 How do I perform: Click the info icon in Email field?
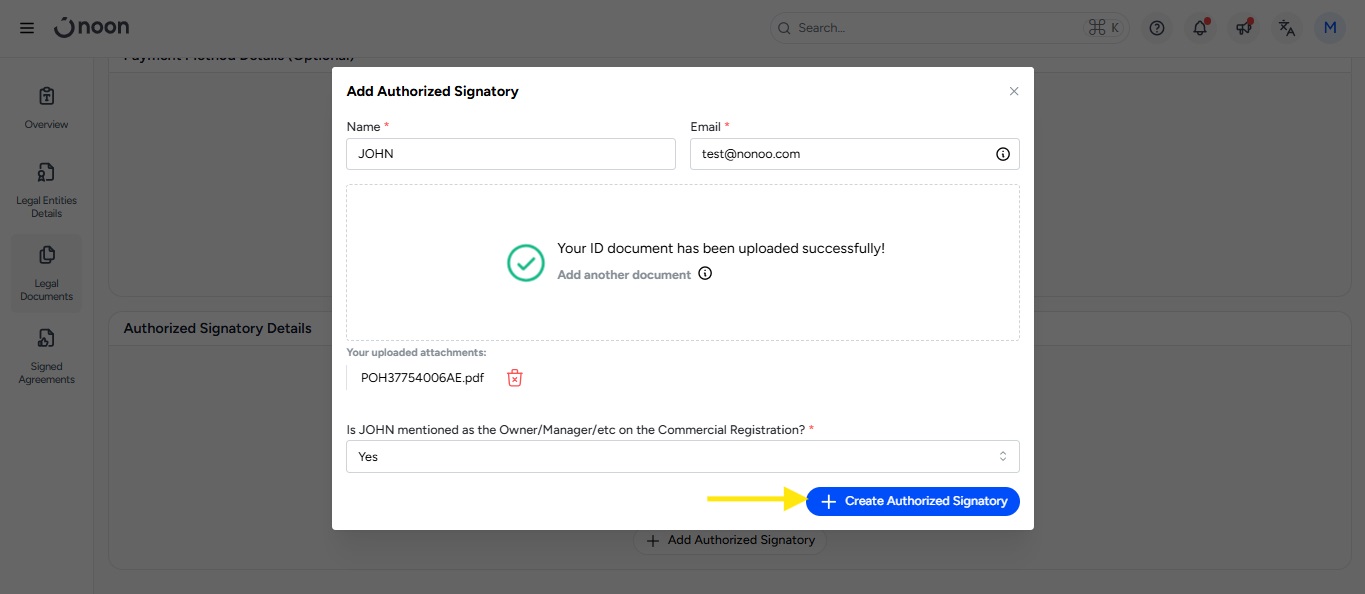(1003, 154)
